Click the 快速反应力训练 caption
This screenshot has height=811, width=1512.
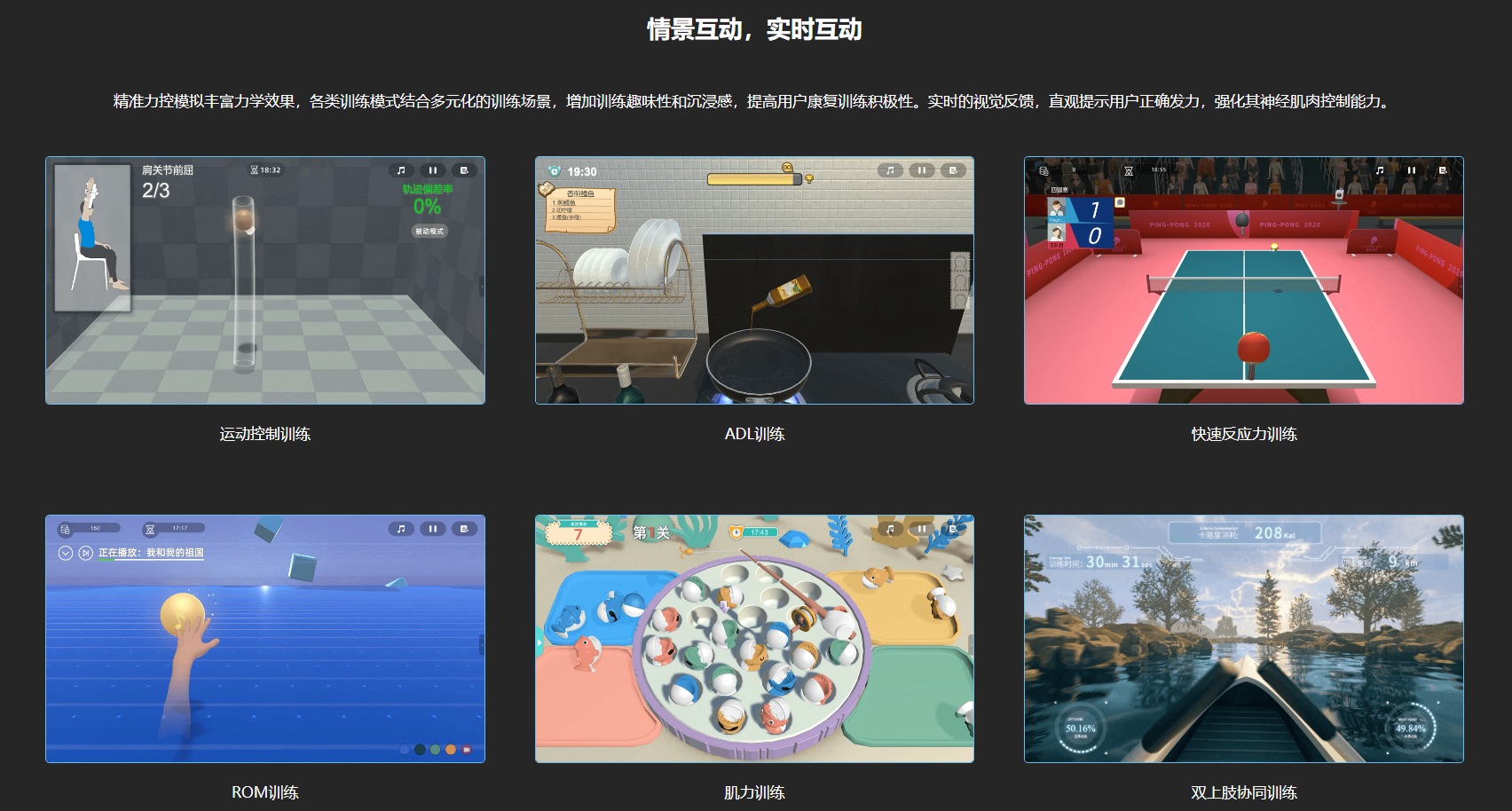point(1243,434)
